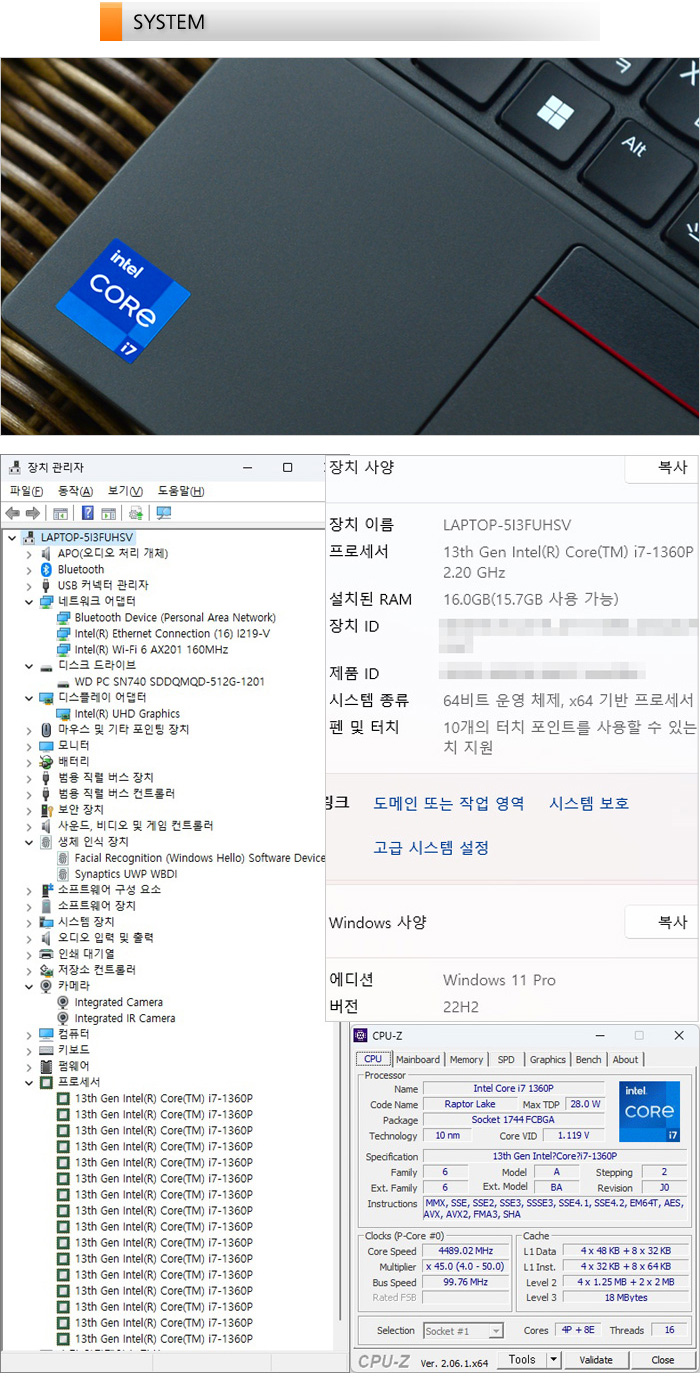Click the 마우스 및 기타 포인팅 장치 icon
The width and height of the screenshot is (700, 1377).
point(46,729)
